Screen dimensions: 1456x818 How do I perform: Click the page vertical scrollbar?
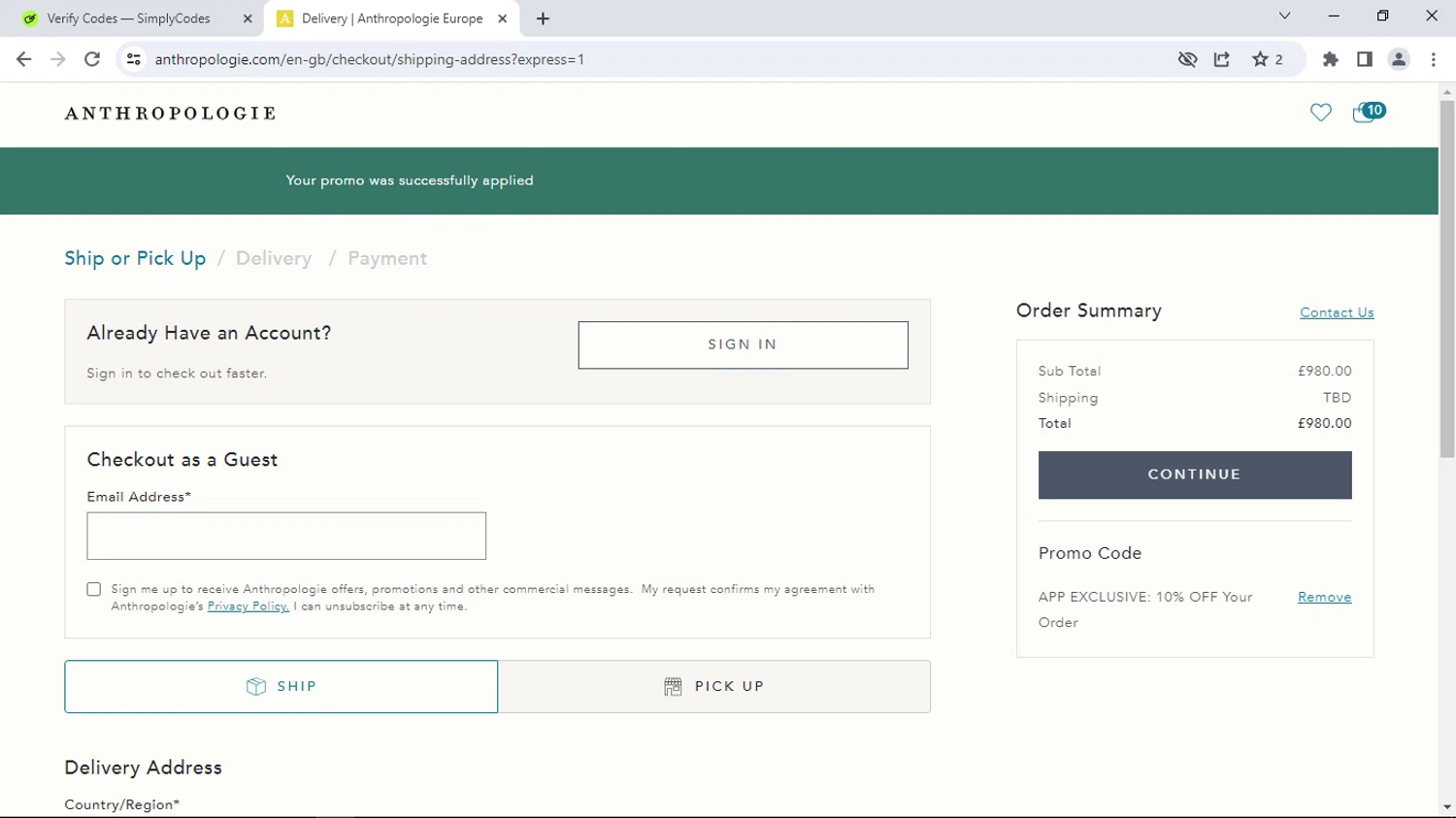tap(1447, 278)
